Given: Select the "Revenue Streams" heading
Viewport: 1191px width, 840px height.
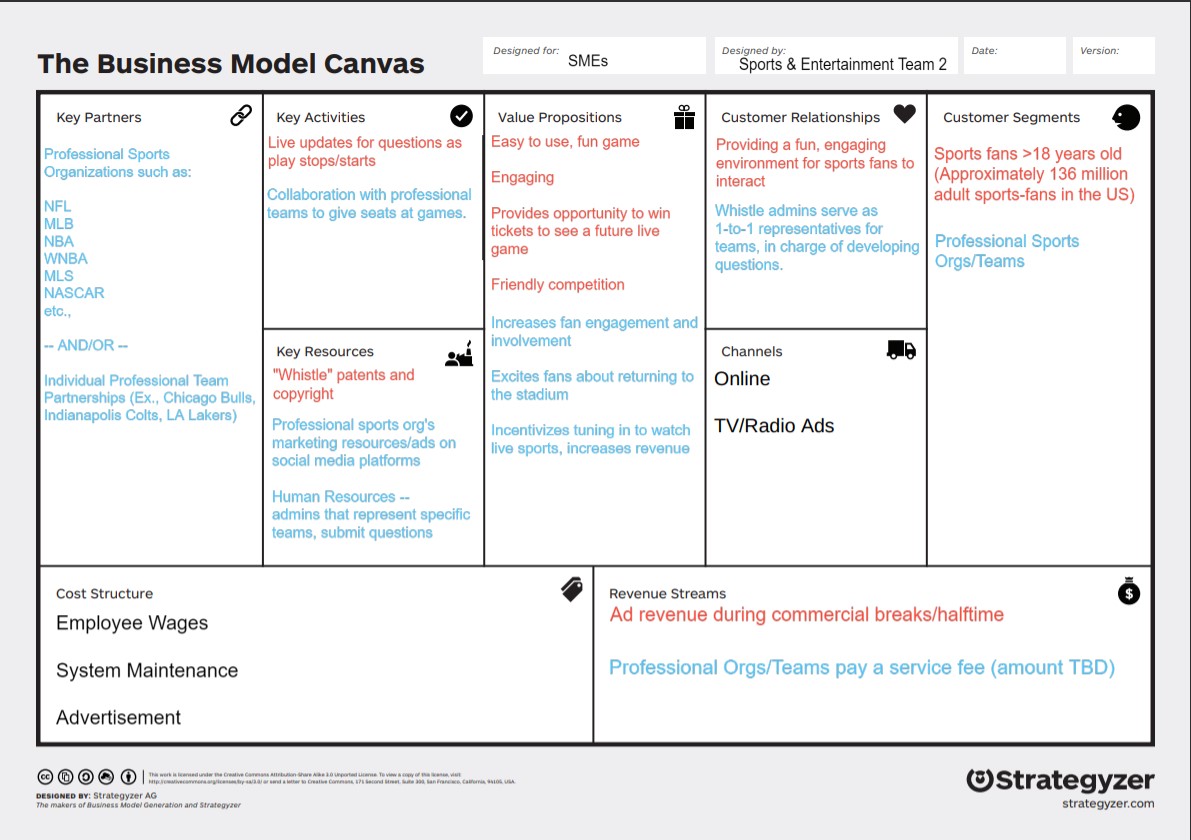Looking at the screenshot, I should 667,593.
